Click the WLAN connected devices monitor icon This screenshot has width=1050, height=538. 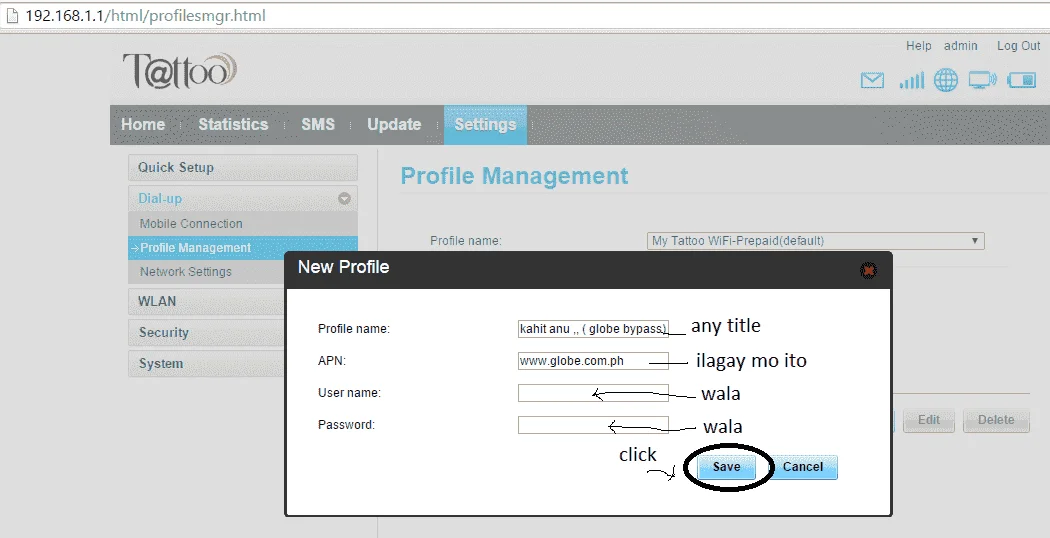pyautogui.click(x=982, y=80)
